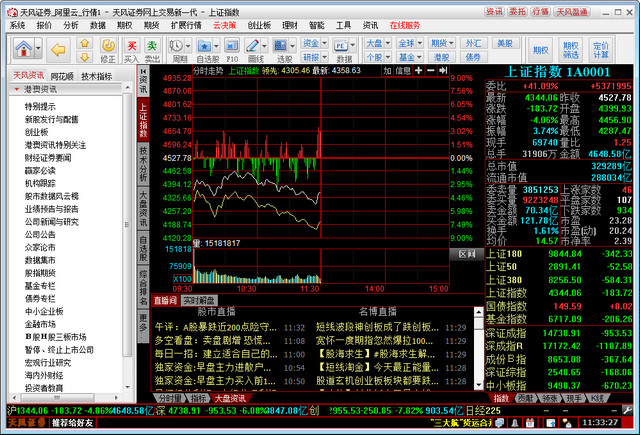The image size is (640, 435).
Task: Expand the 研报 dropdown
Action: coord(324,57)
